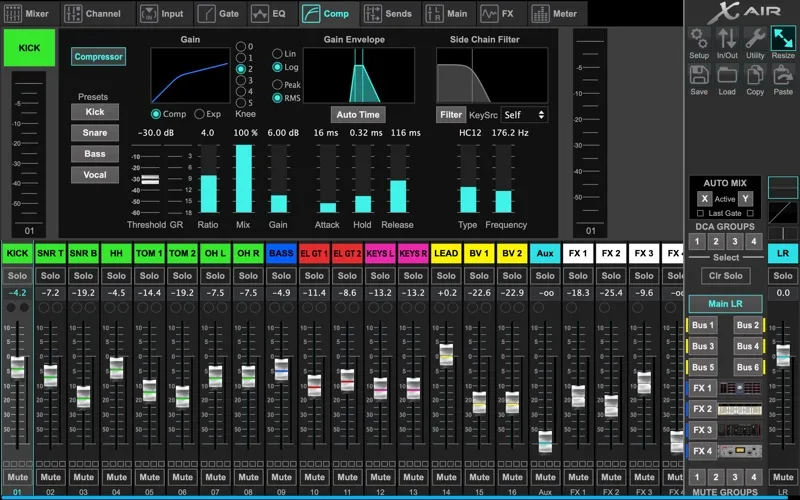Select the Main LR bus button
Image resolution: width=800 pixels, height=500 pixels.
click(725, 304)
